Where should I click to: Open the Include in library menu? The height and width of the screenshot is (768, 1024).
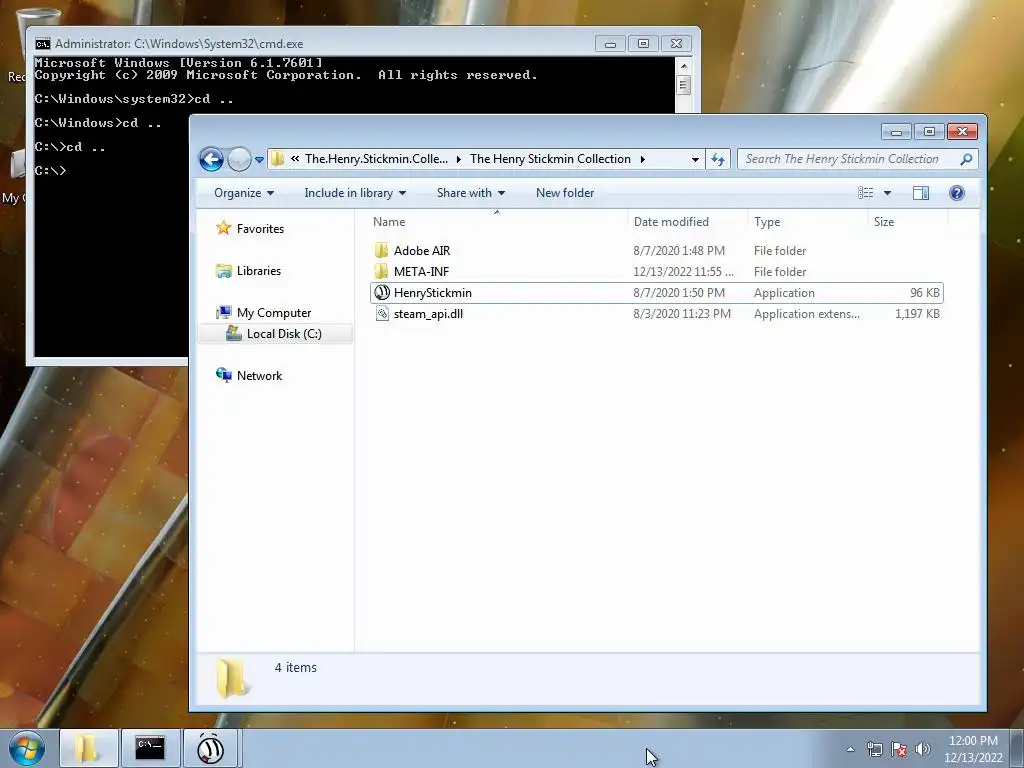(x=355, y=193)
